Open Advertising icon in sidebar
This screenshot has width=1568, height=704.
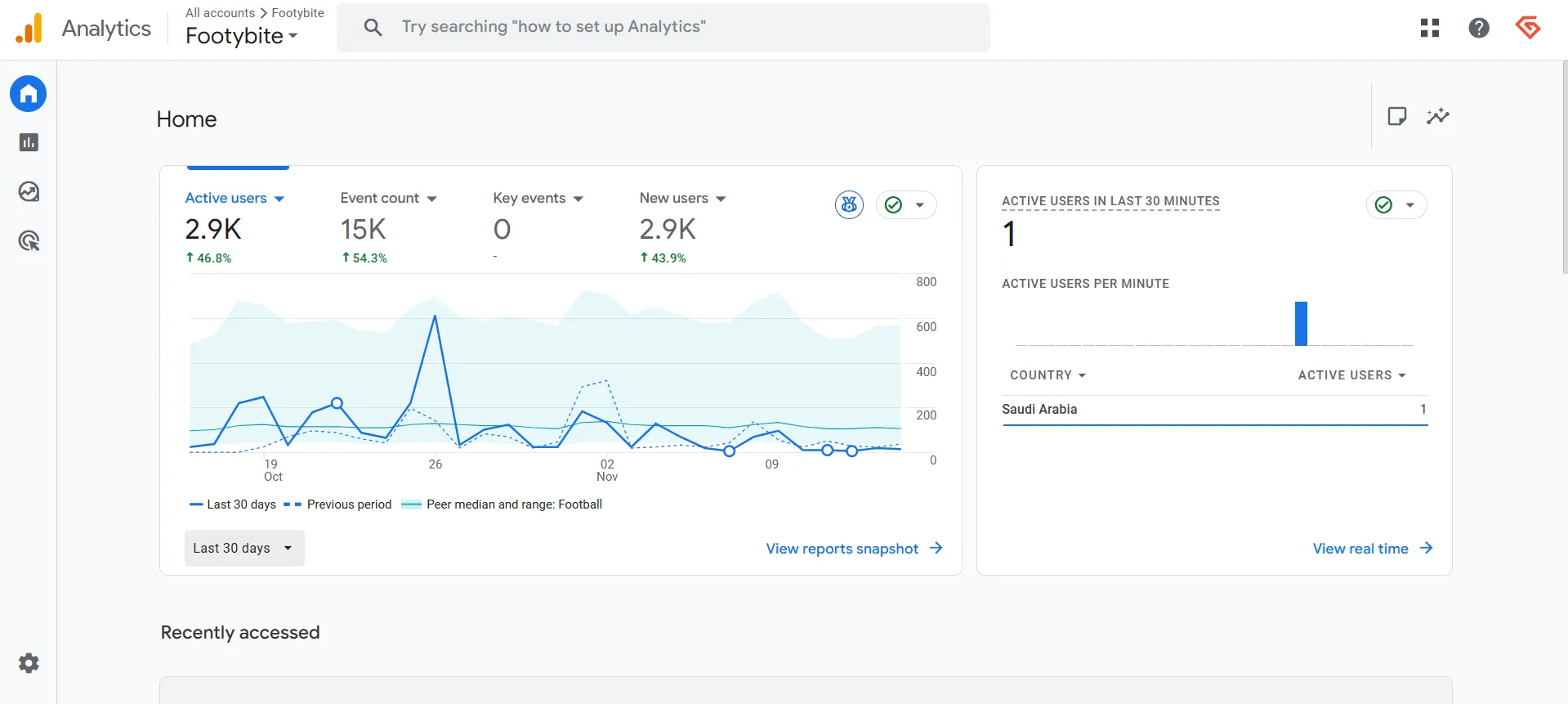(29, 241)
